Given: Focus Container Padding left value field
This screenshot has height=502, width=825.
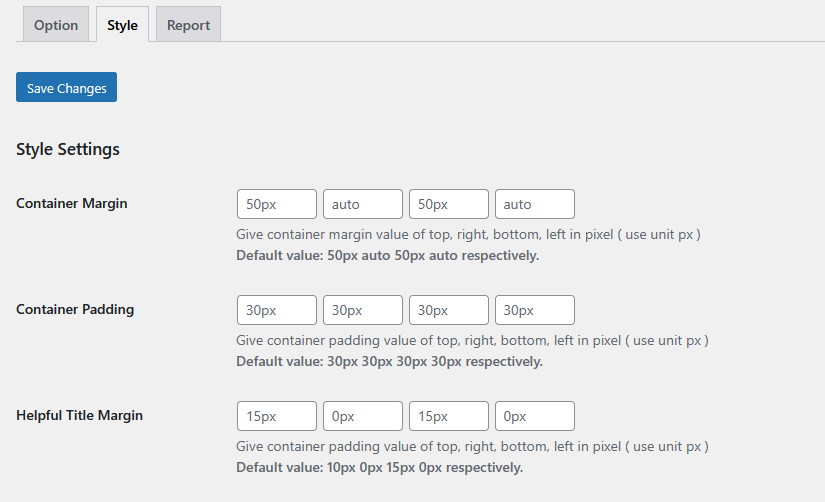Looking at the screenshot, I should (535, 310).
